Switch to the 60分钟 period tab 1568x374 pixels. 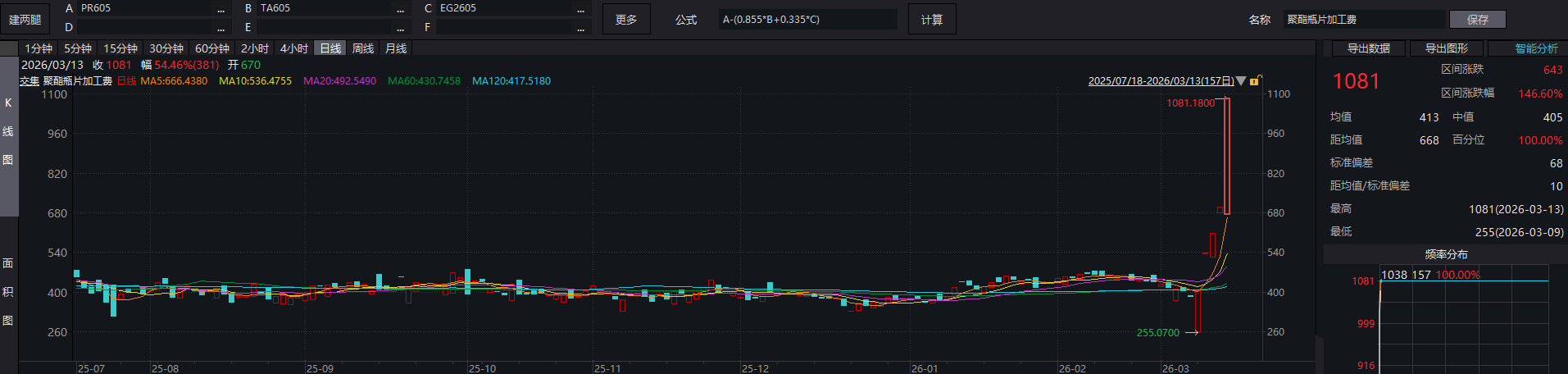point(212,48)
